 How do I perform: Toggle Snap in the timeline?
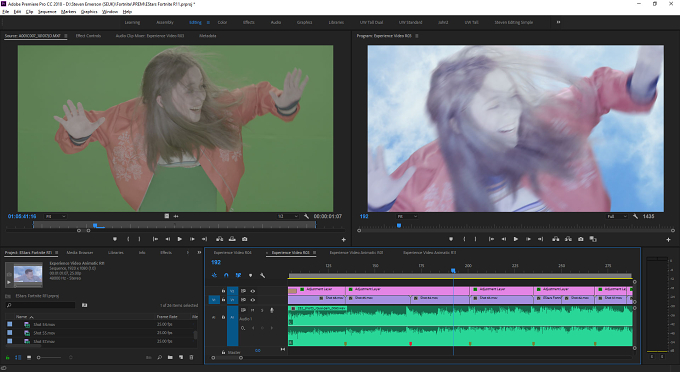point(226,275)
